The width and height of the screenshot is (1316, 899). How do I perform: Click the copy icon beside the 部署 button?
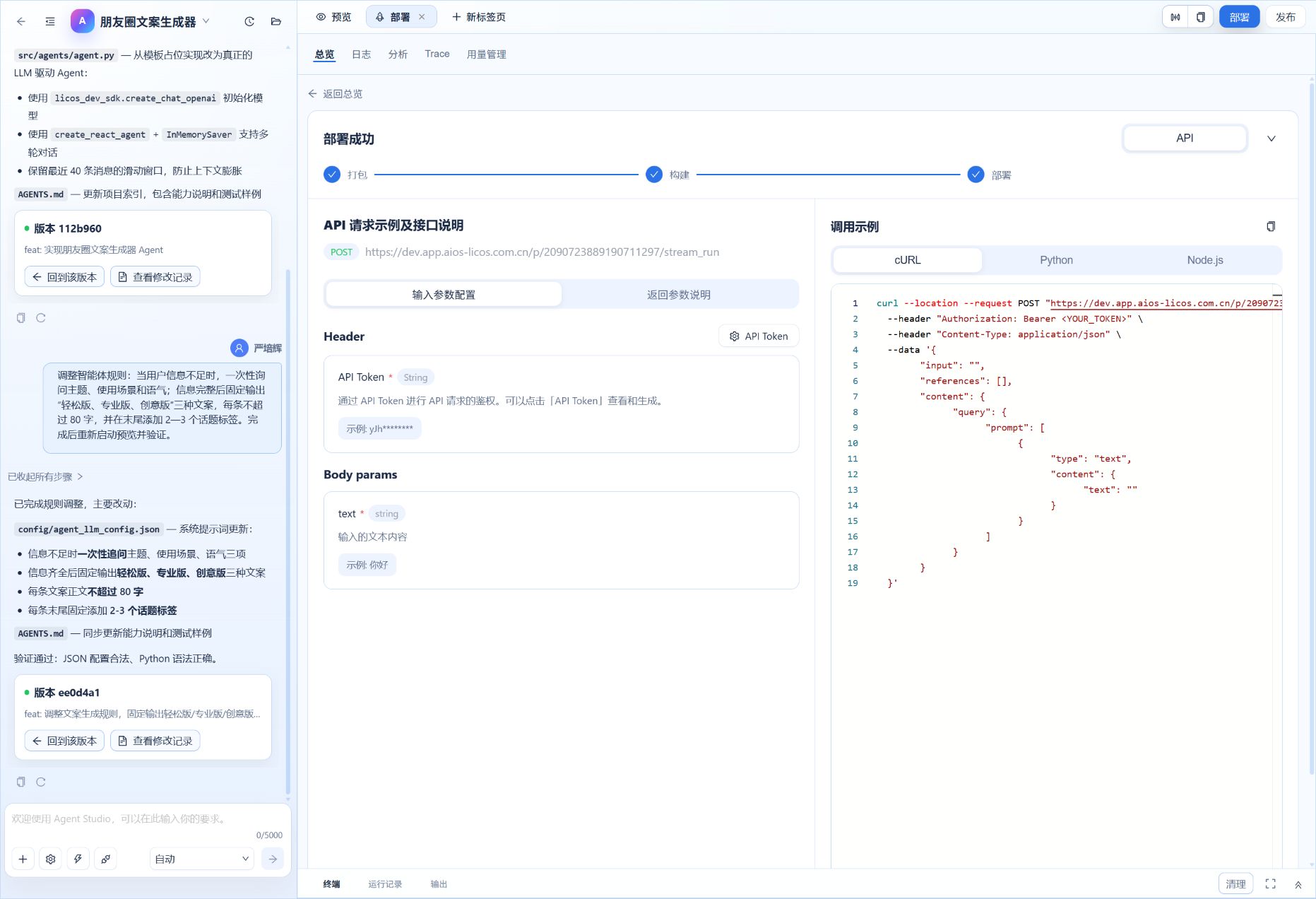tap(1200, 17)
